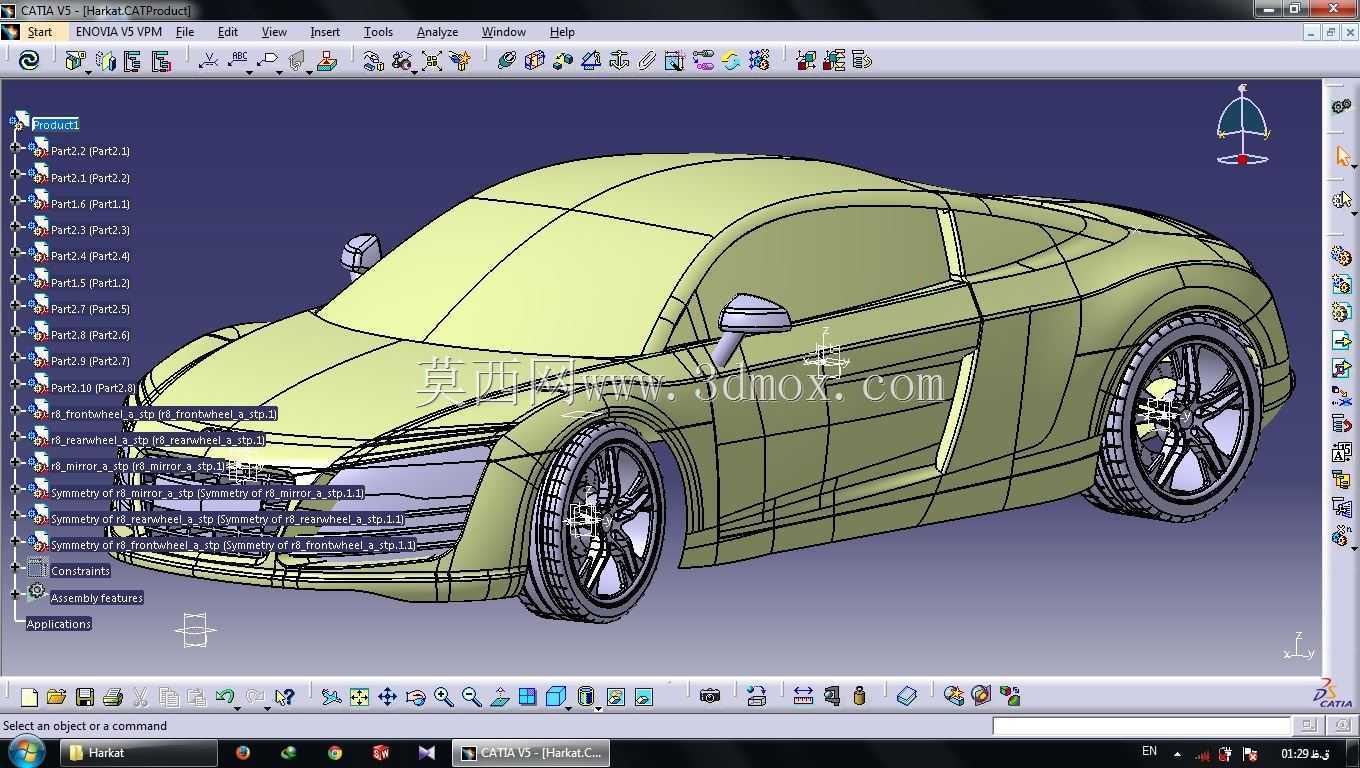Screen dimensions: 1360x768
Task: Expand the Constraints tree node
Action: pos(15,567)
